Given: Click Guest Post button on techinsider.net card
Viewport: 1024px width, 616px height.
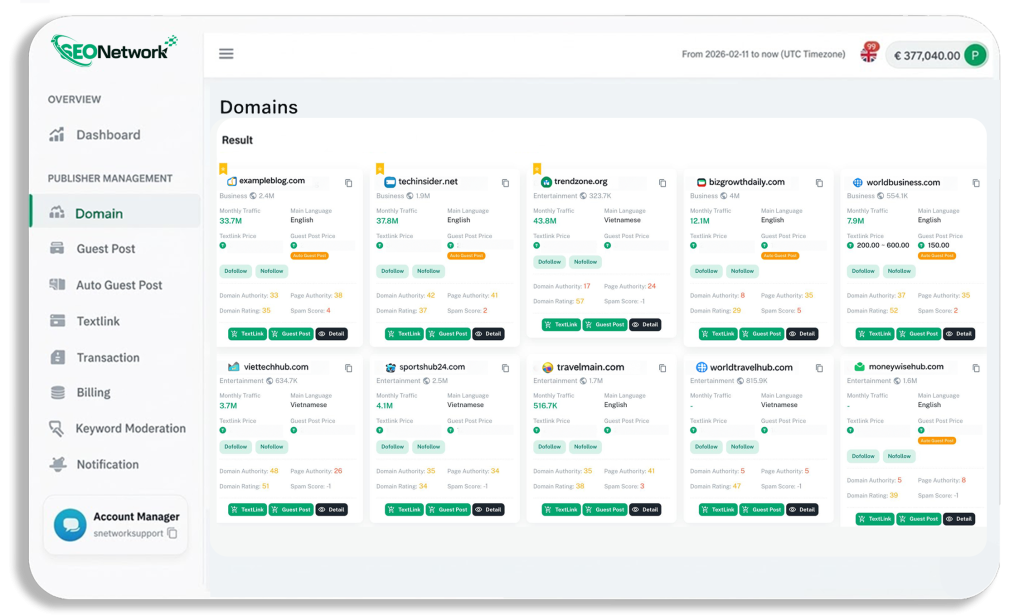Looking at the screenshot, I should pos(447,334).
